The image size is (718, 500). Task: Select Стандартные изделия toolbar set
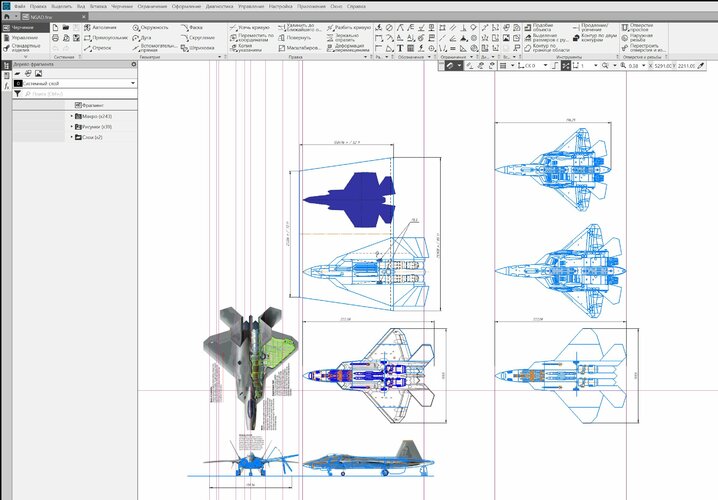(x=25, y=48)
